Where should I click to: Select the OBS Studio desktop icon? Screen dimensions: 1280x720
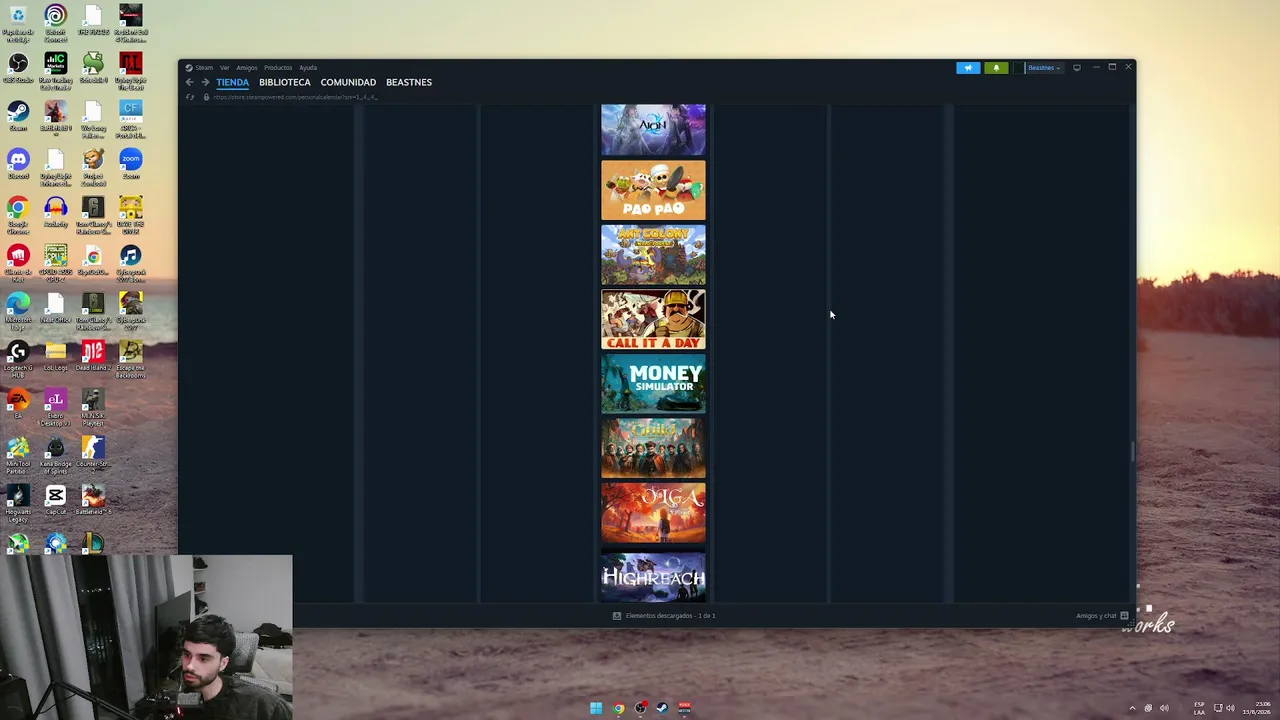pos(18,70)
